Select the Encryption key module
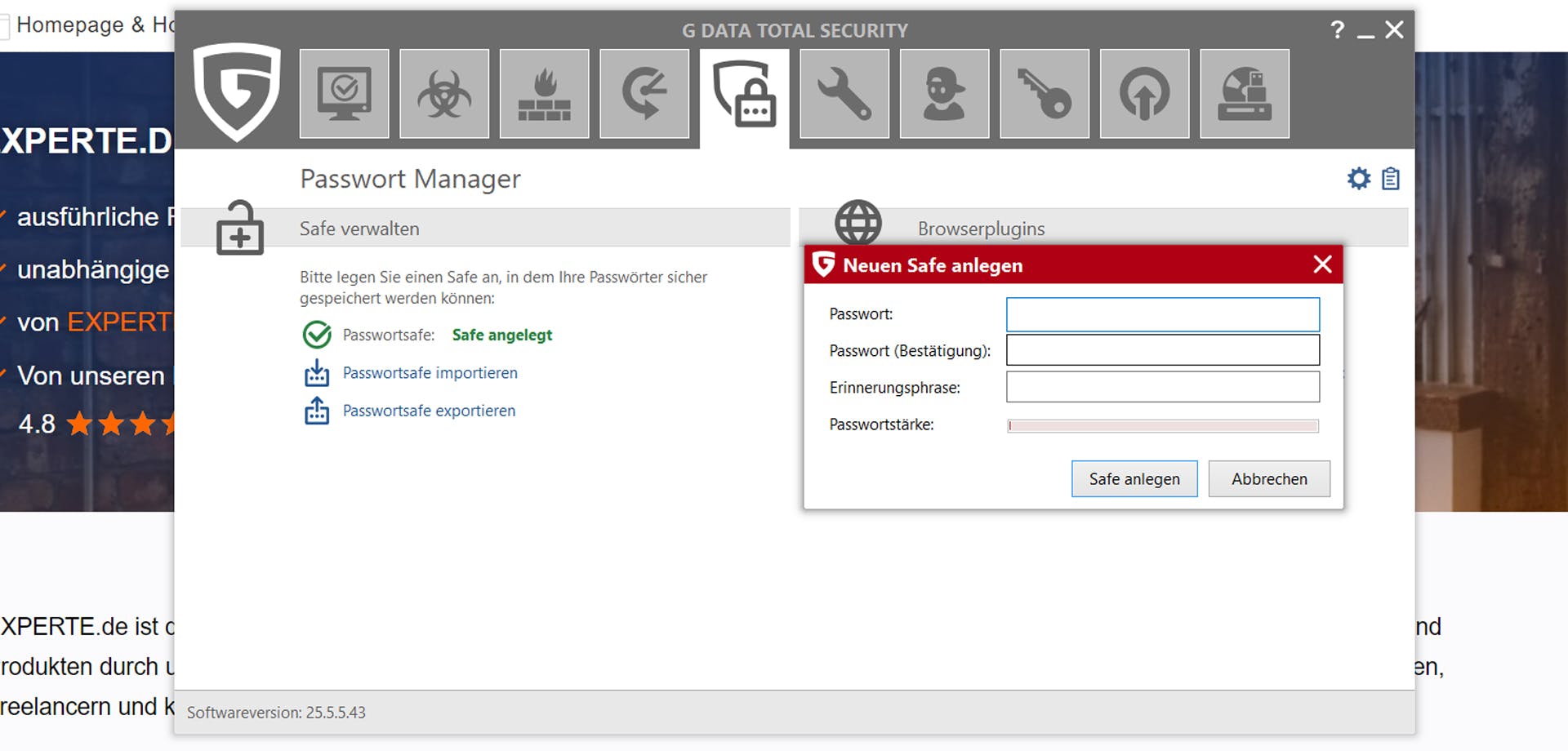 tap(1045, 93)
